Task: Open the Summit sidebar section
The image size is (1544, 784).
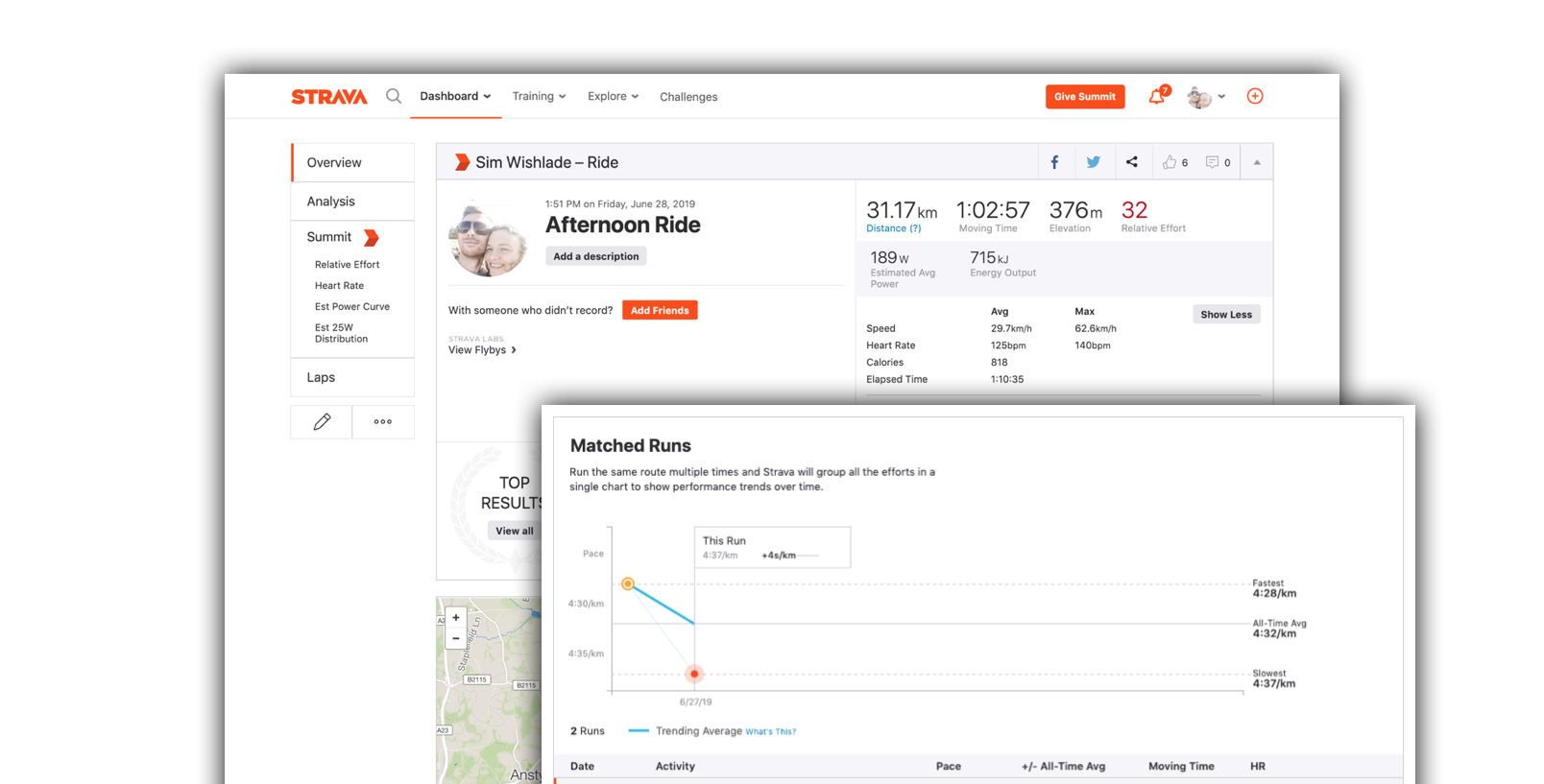Action: (329, 237)
